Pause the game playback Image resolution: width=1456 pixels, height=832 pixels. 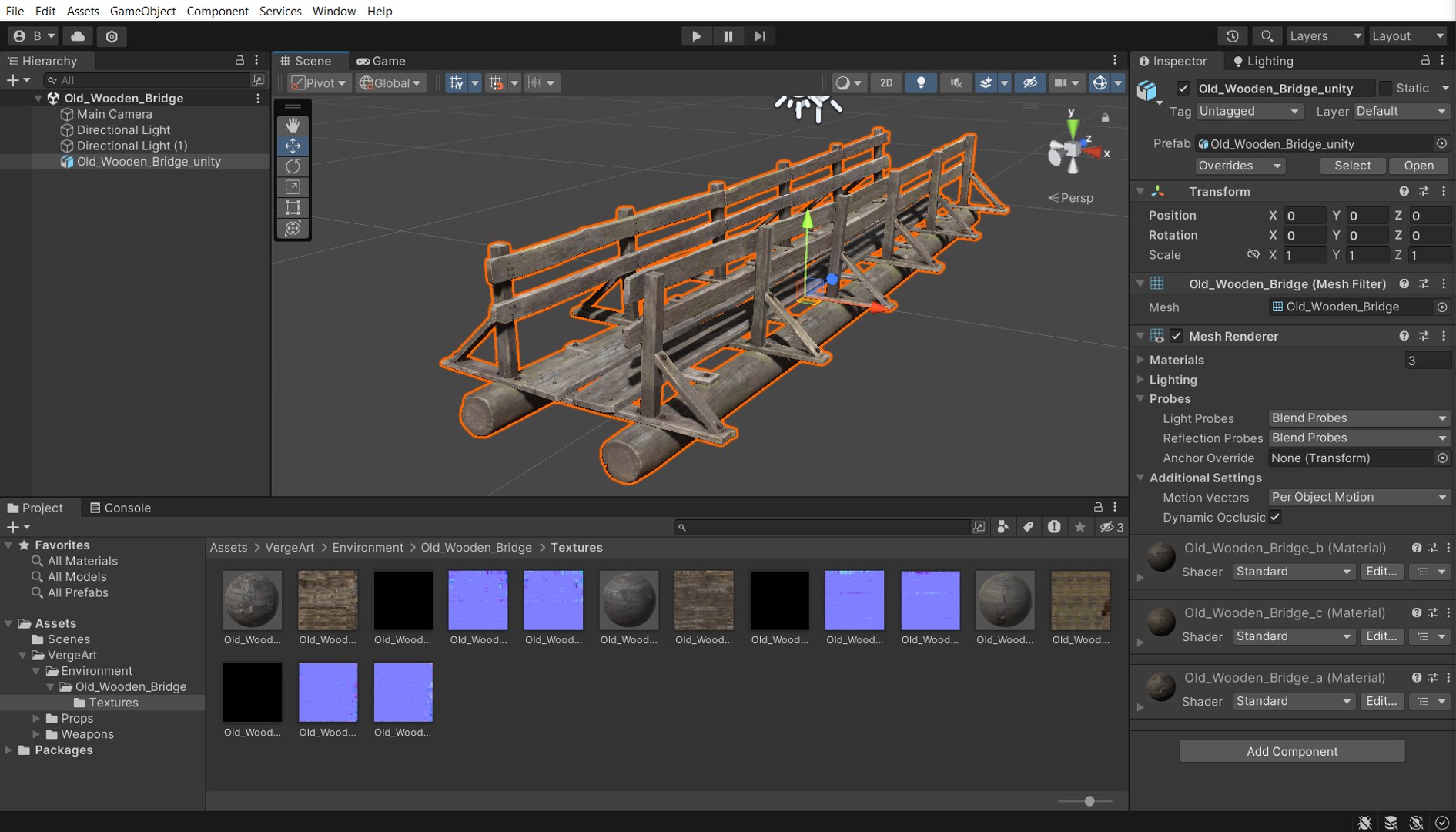(x=728, y=36)
